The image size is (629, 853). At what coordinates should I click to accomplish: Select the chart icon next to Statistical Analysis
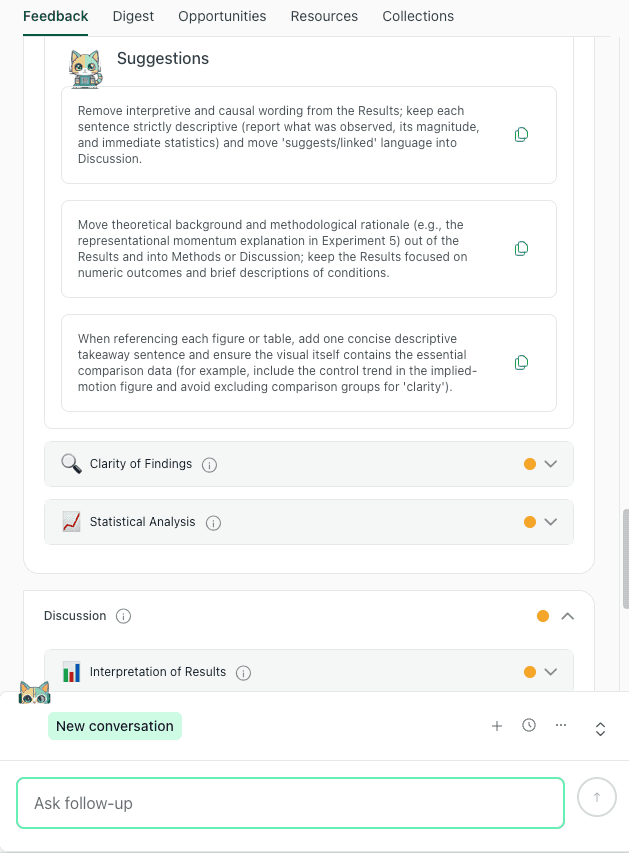[x=70, y=521]
